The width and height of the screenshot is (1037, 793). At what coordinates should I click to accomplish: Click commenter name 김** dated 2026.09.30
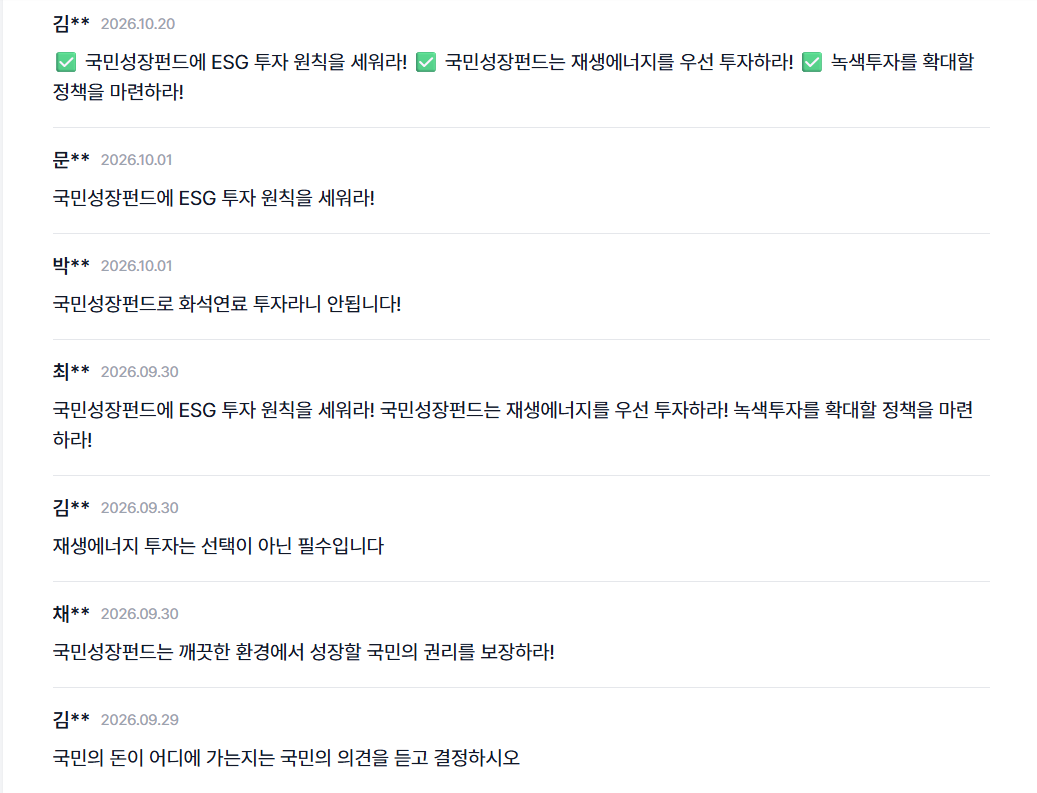coord(71,507)
